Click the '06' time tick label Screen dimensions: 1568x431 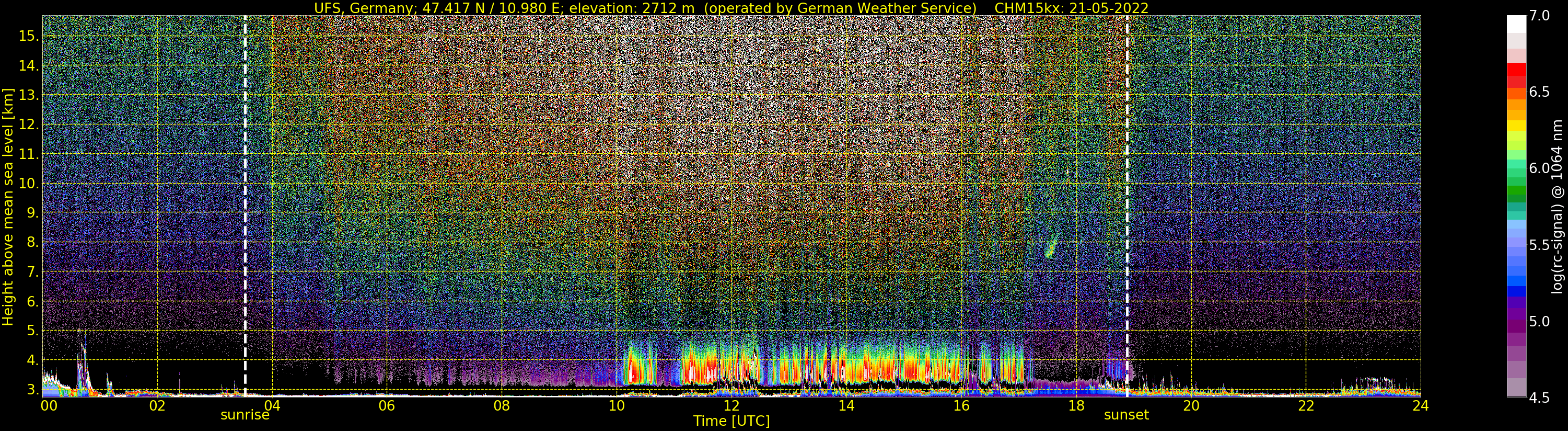[x=387, y=405]
